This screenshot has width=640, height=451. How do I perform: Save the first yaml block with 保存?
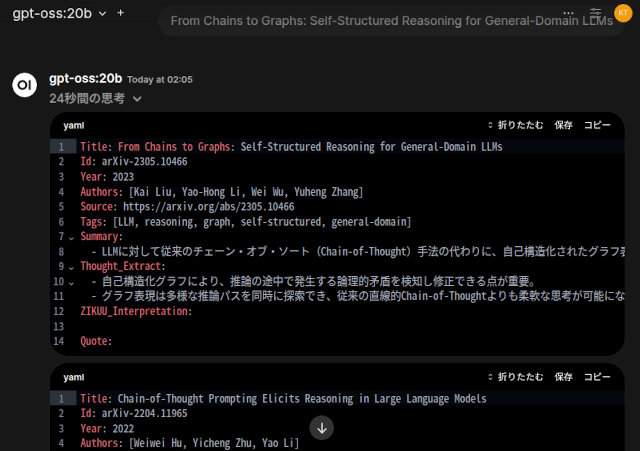564,126
